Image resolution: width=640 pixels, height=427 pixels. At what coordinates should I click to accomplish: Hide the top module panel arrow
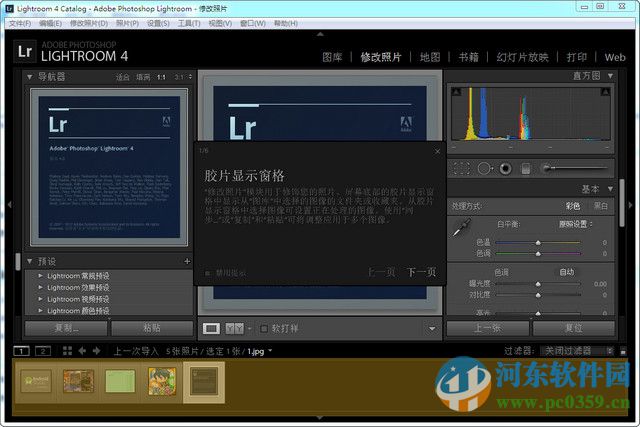[x=320, y=34]
